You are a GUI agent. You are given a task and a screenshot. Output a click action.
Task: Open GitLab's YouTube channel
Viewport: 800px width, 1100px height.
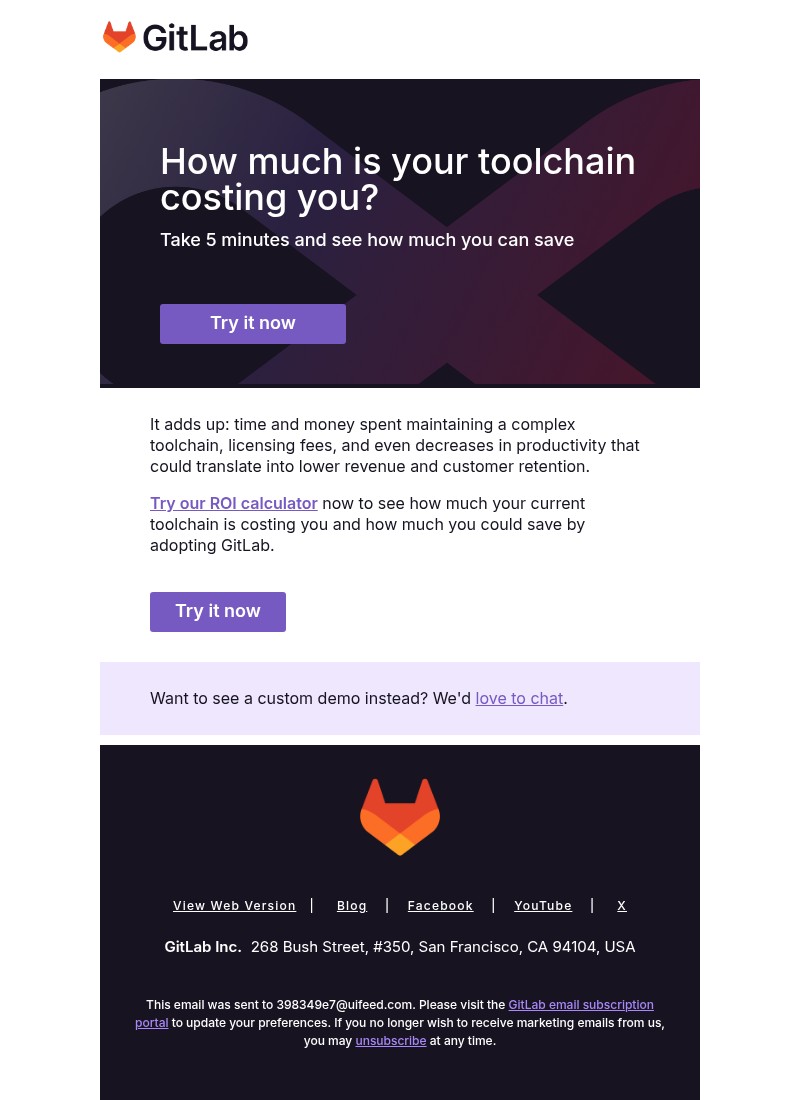543,905
